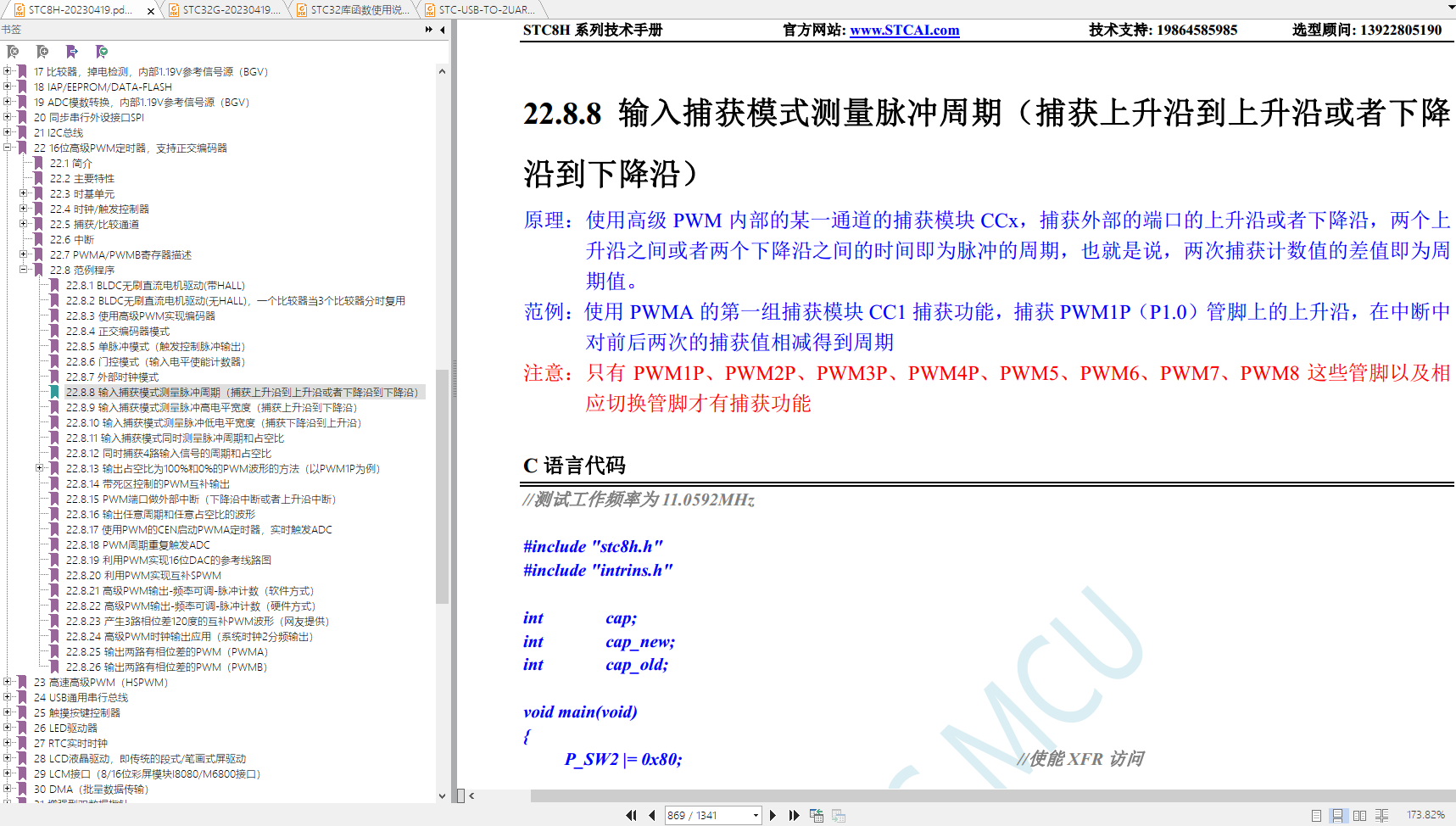The image size is (1456, 826).
Task: Go to first page using double-left arrow
Action: 631,815
